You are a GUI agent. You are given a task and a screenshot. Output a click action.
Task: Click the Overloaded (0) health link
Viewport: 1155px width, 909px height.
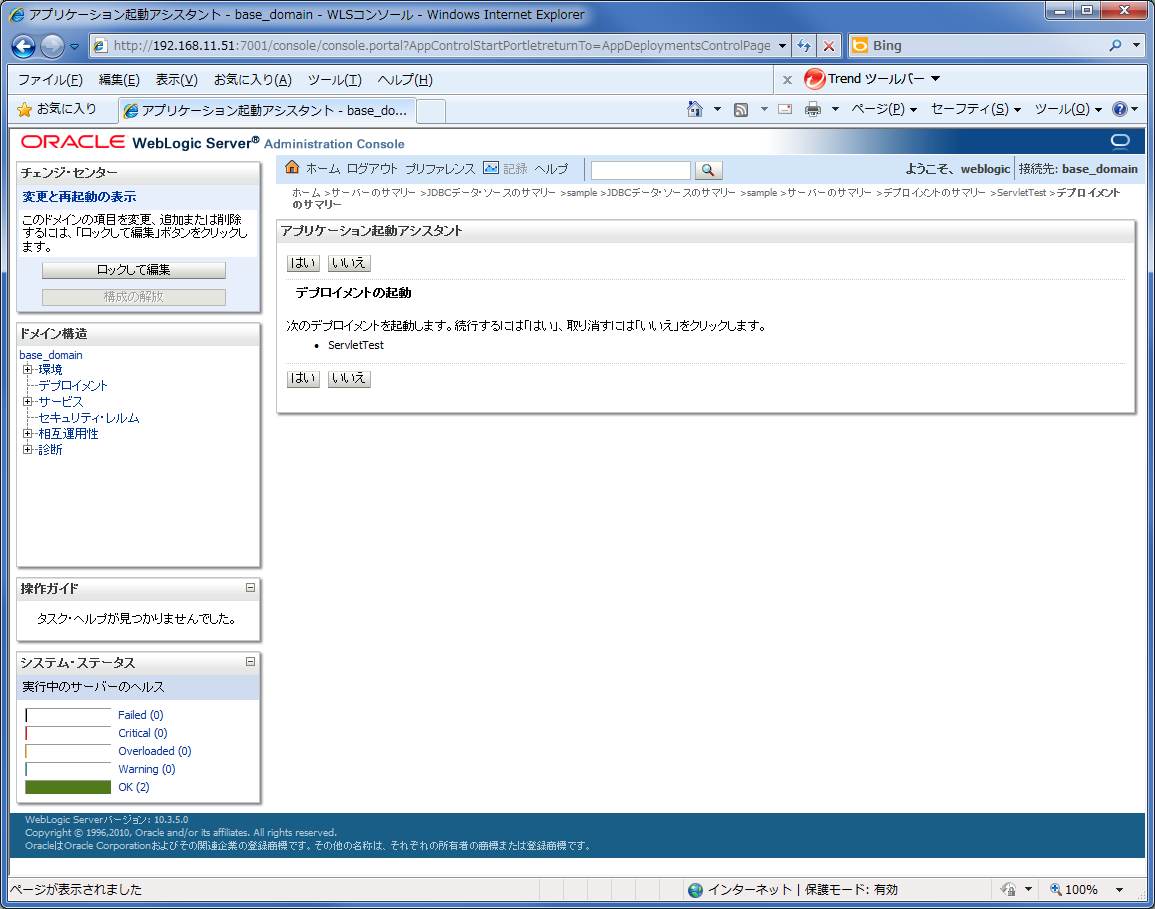coord(155,751)
